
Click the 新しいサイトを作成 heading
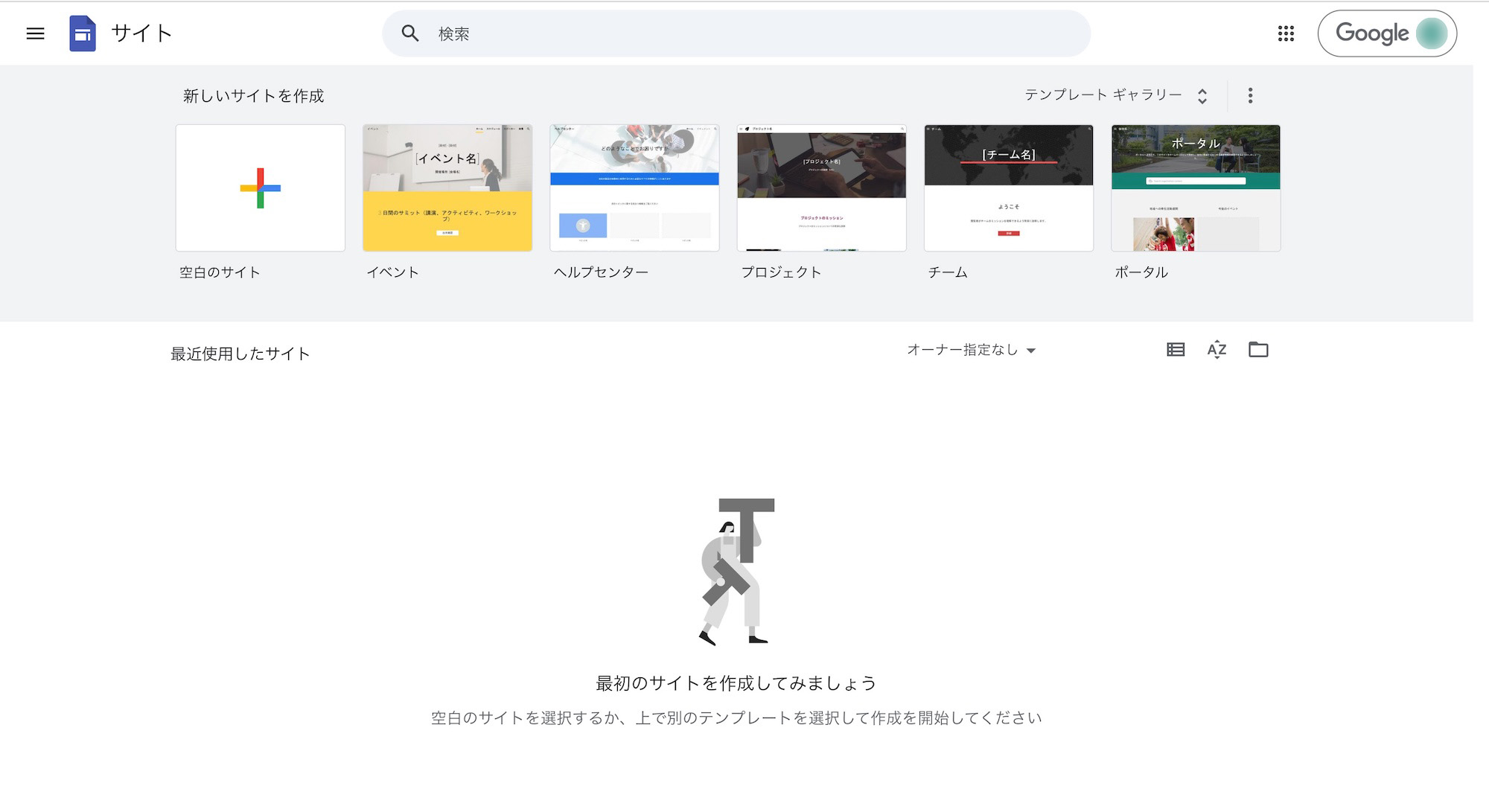click(253, 96)
